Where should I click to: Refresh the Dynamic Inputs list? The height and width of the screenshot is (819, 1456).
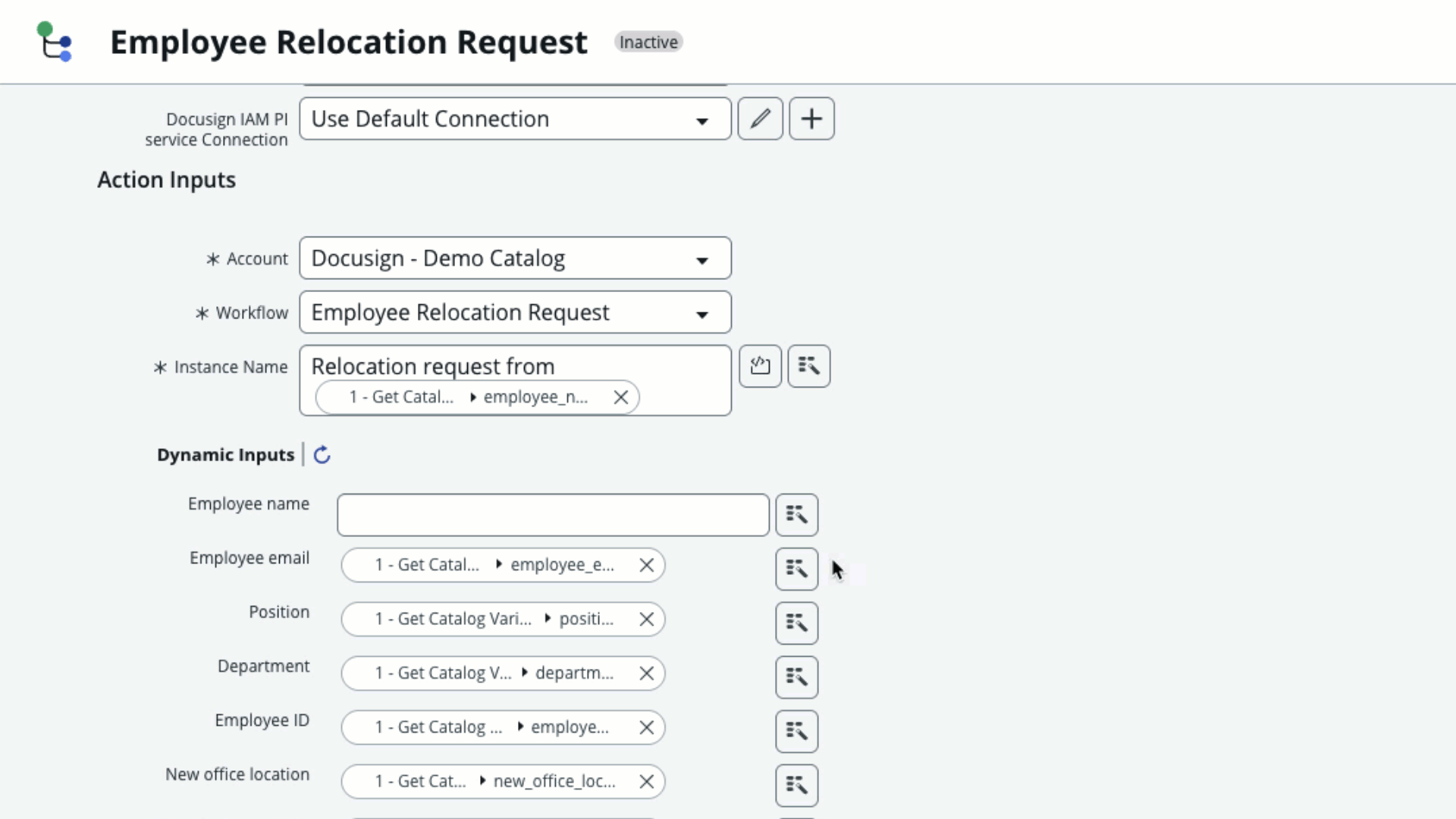322,454
